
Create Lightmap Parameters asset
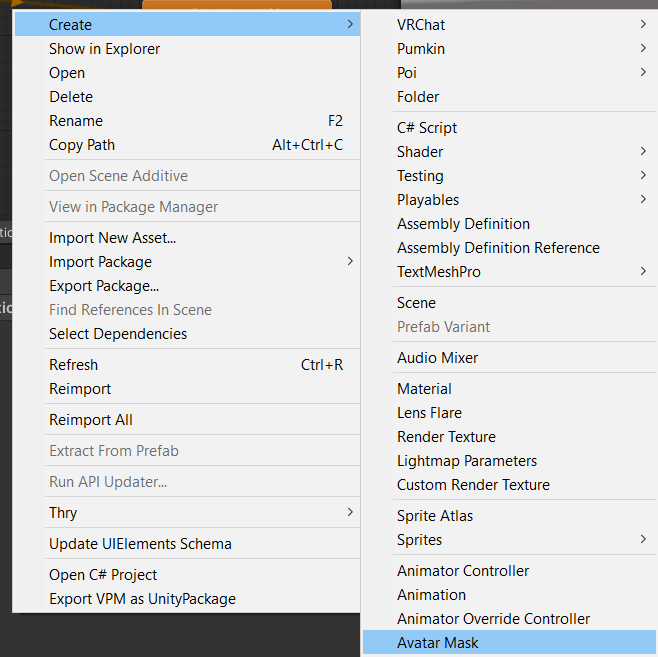click(509, 461)
